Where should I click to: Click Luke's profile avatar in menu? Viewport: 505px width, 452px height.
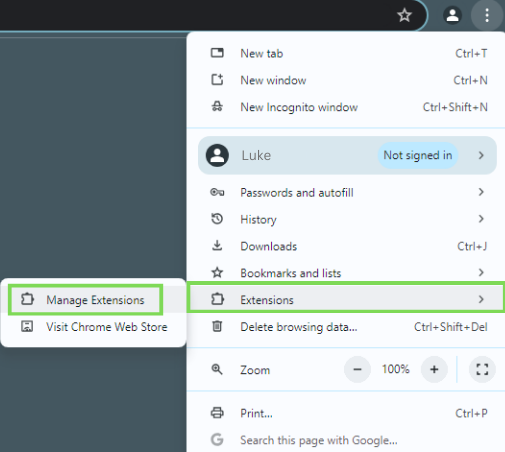pos(217,155)
